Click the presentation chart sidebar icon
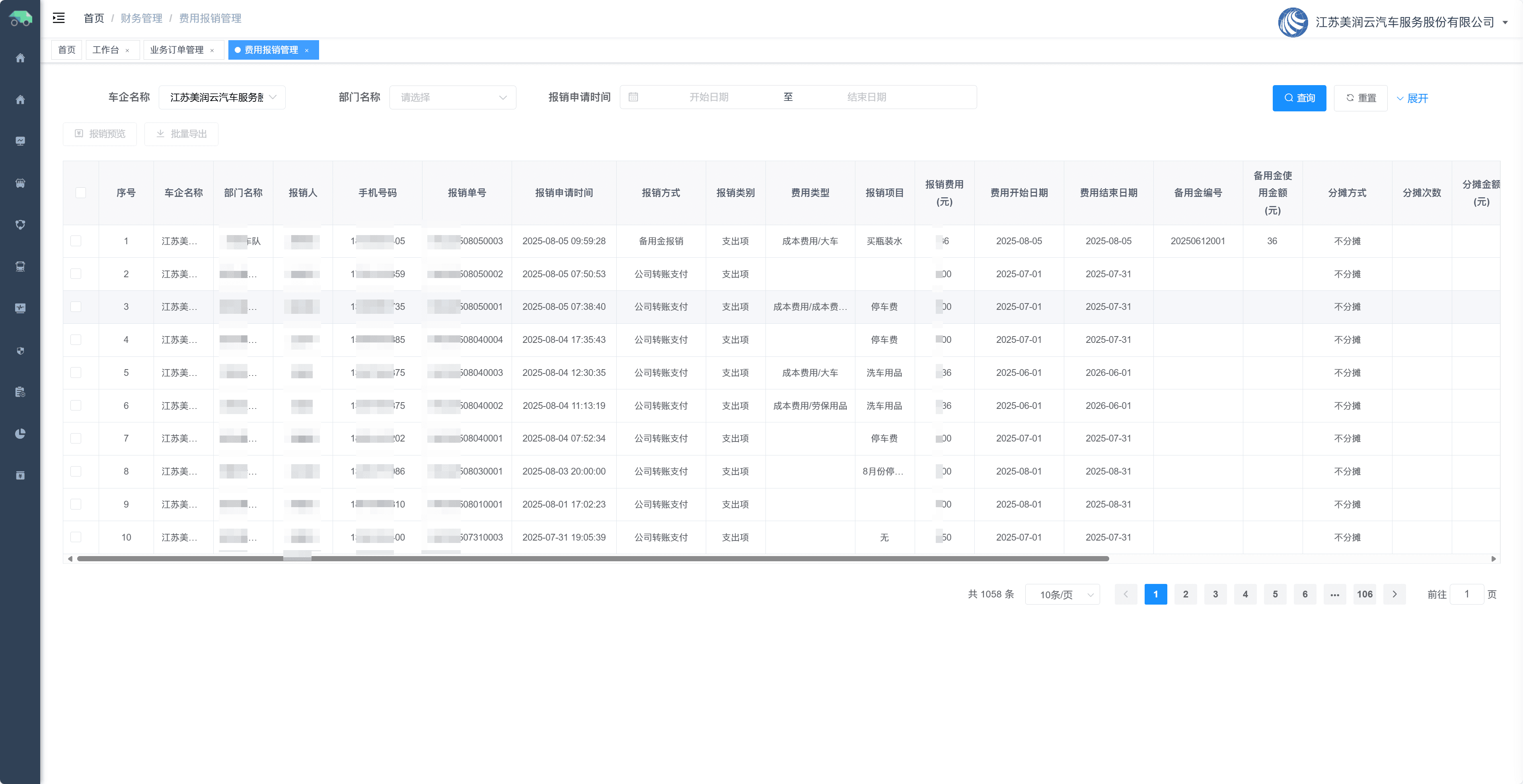 tap(20, 141)
